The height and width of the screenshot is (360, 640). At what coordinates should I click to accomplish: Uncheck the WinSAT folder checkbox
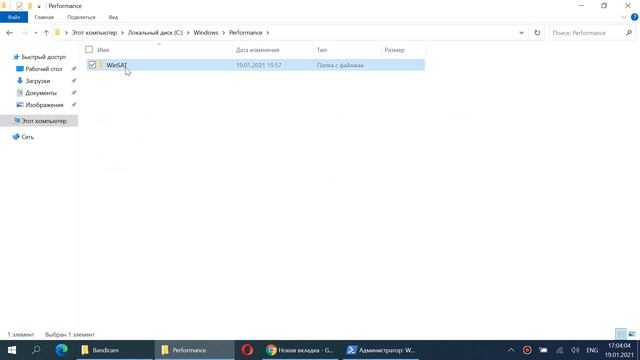click(x=92, y=65)
